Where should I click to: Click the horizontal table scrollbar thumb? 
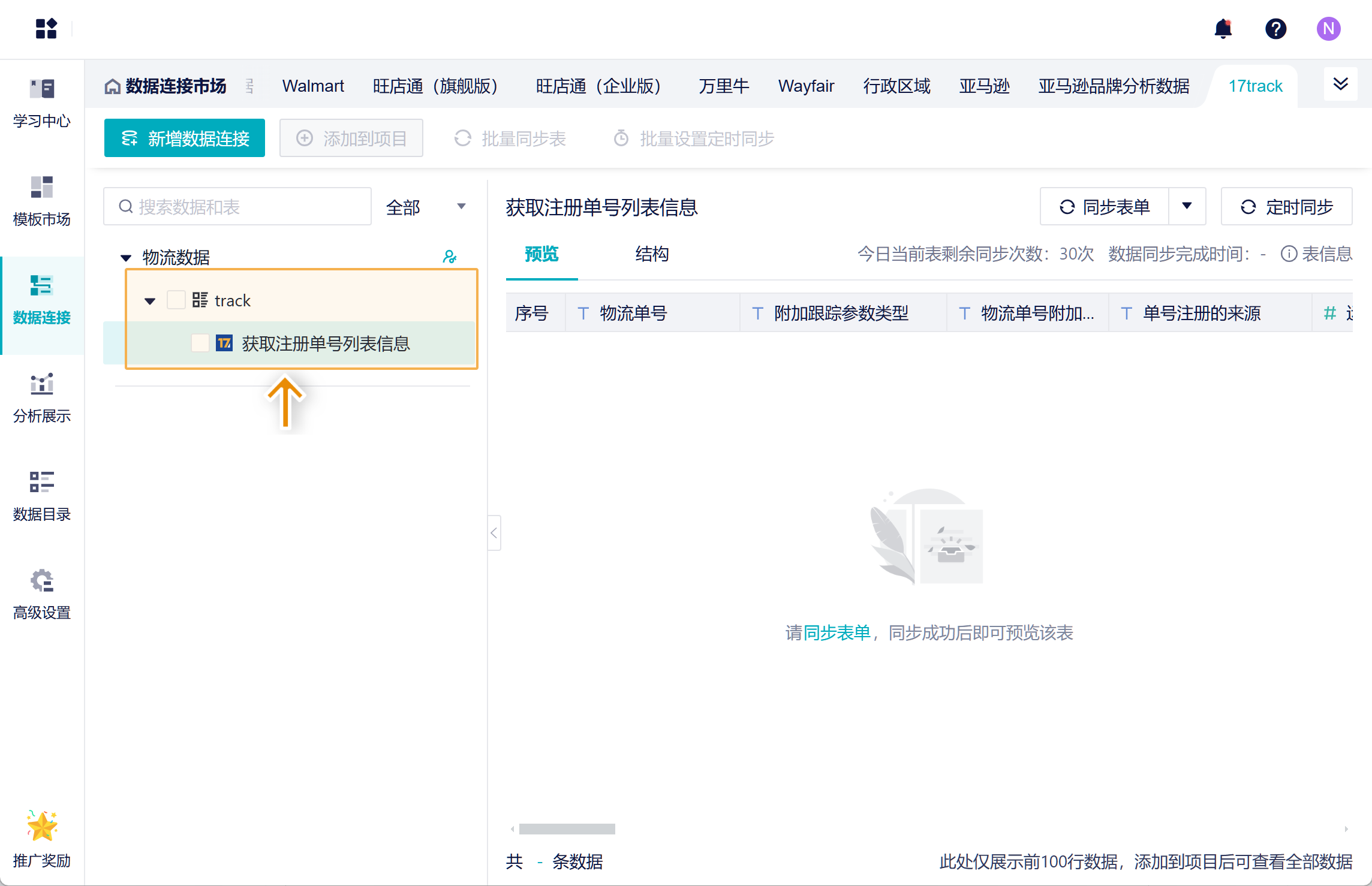tap(567, 829)
